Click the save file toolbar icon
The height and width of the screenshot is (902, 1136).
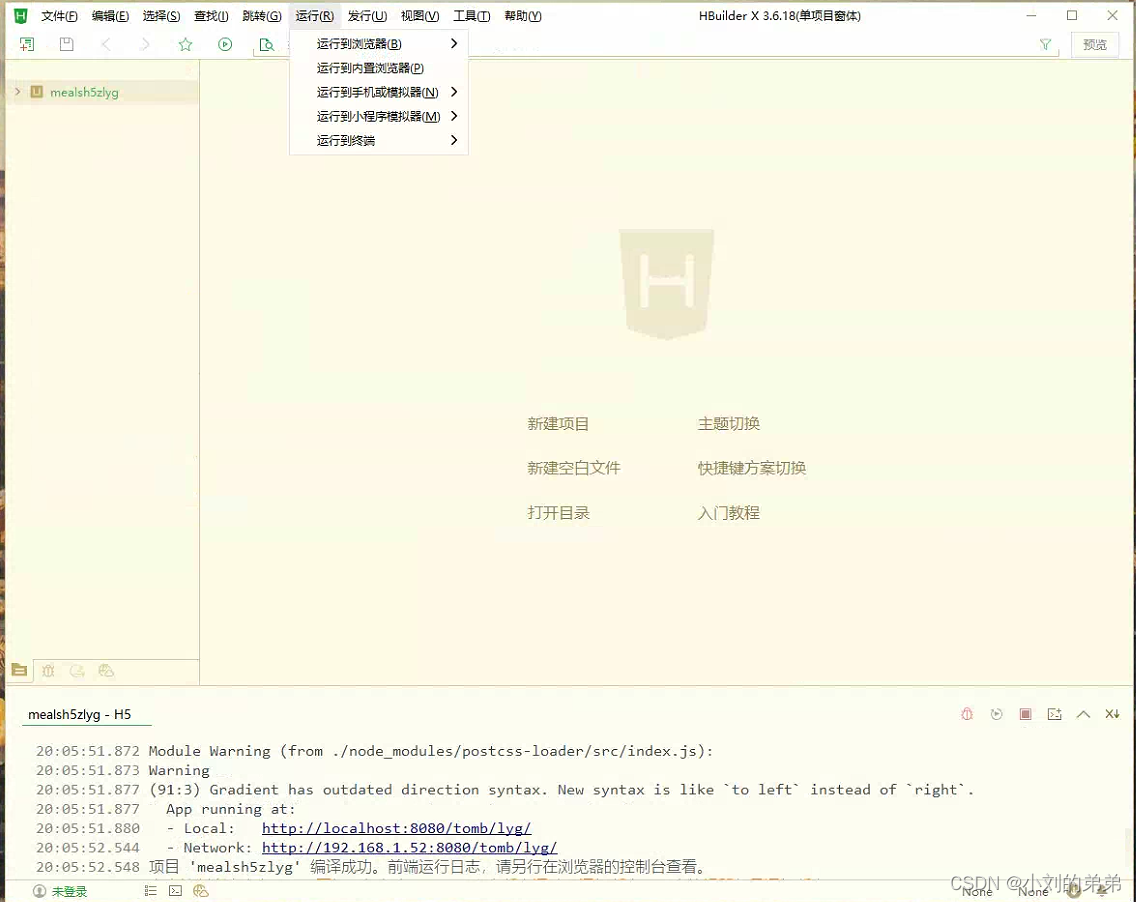coord(67,44)
